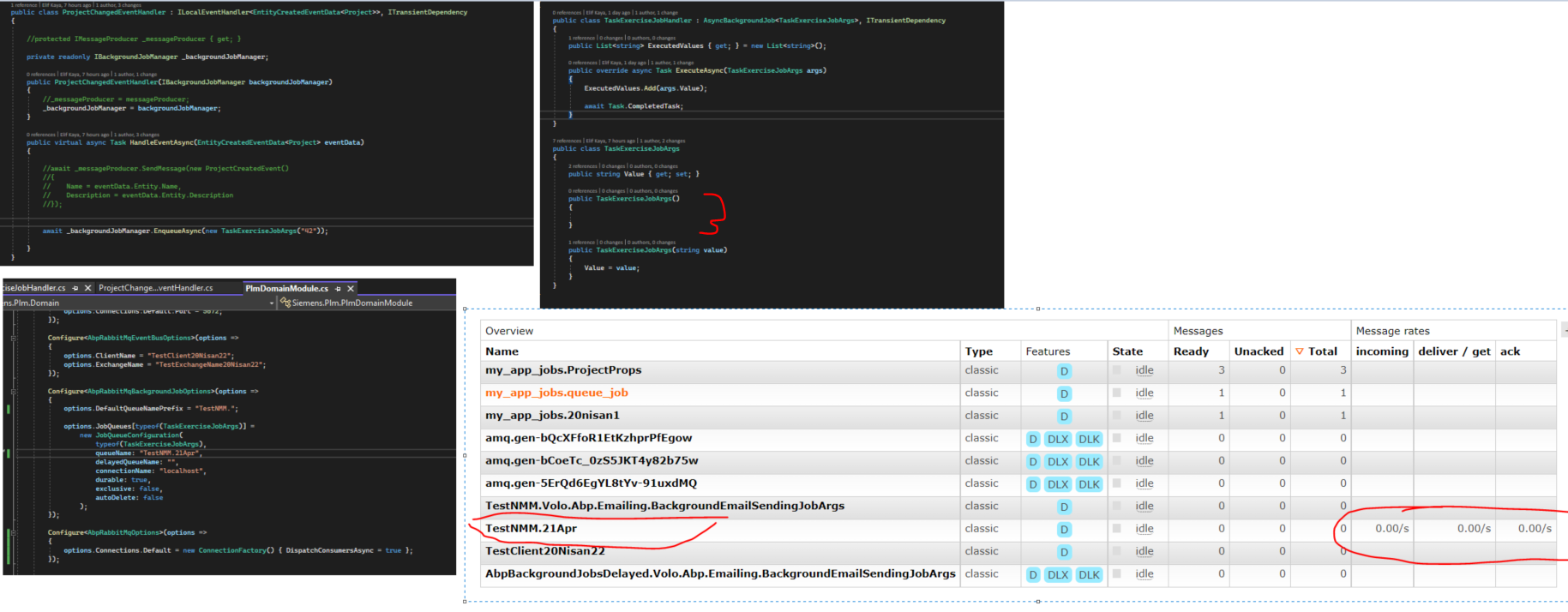Sort queues by the Name column header
The image size is (1568, 612).
click(502, 351)
